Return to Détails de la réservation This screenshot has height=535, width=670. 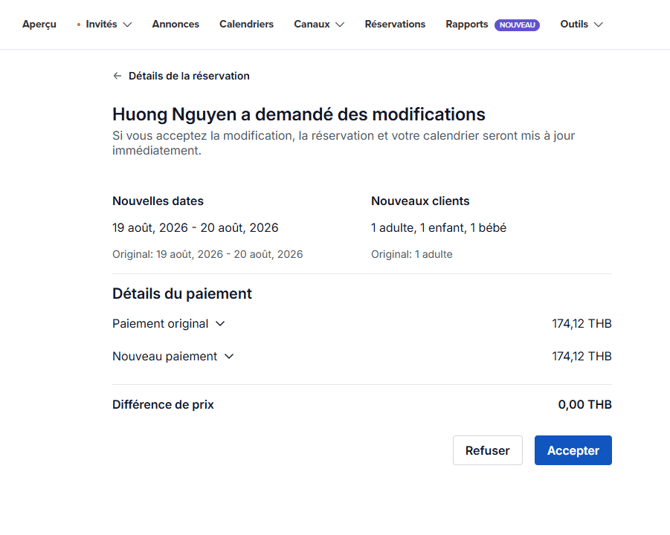[188, 76]
